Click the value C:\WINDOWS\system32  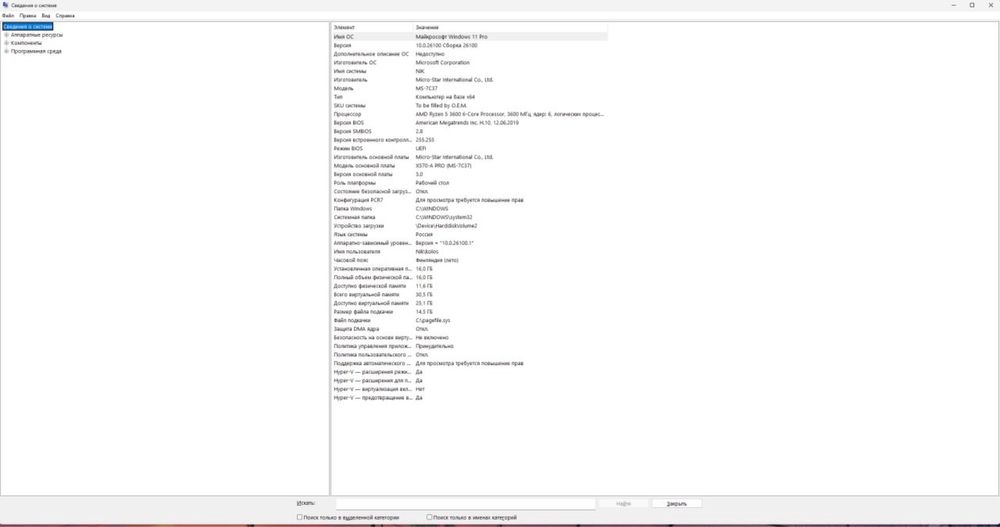point(444,218)
